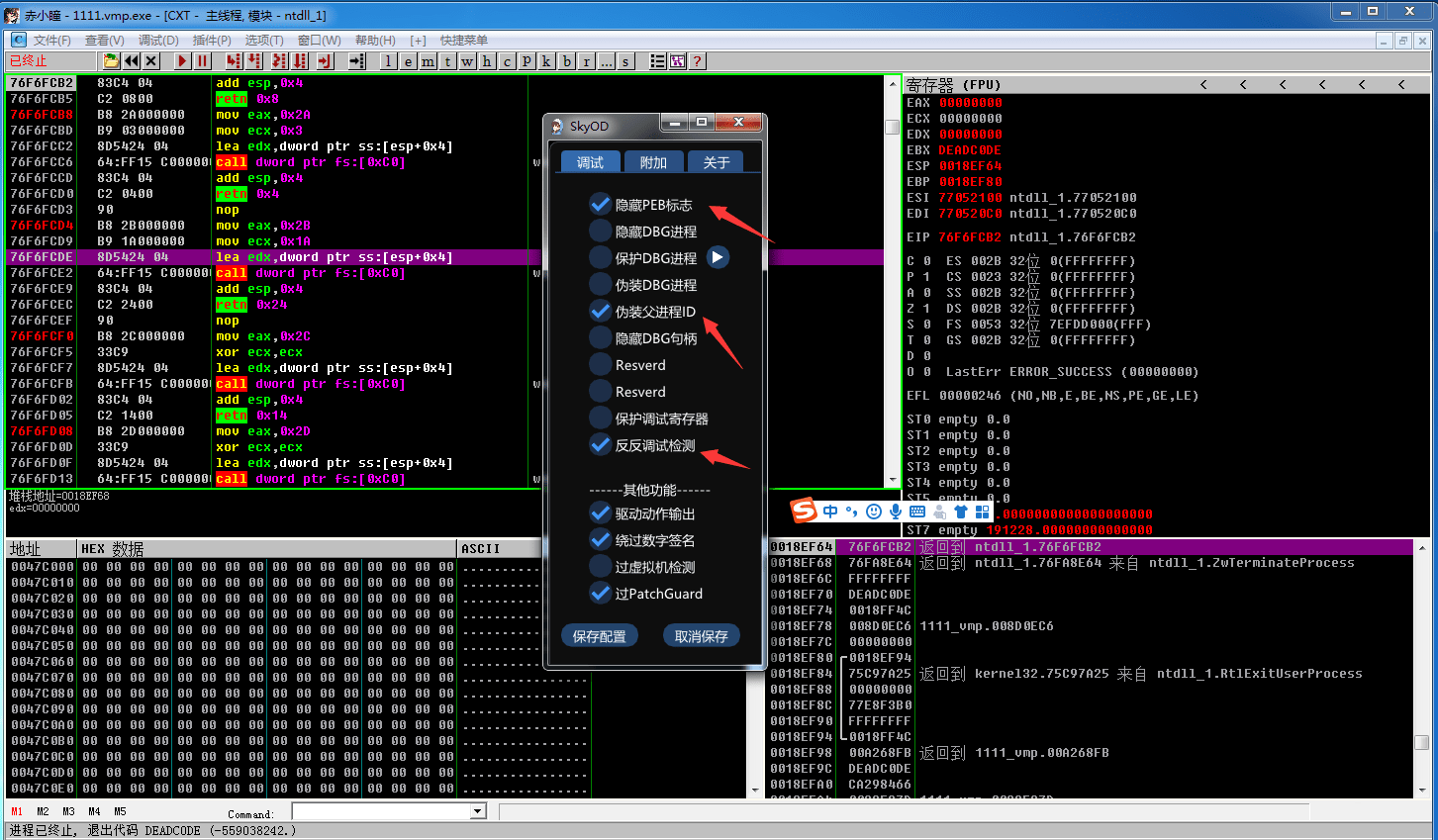Run the program with the red play icon
This screenshot has height=840, width=1438.
[x=182, y=61]
